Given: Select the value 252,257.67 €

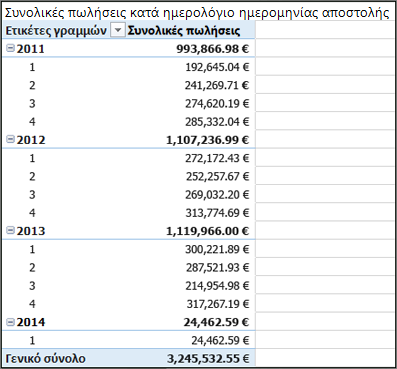Looking at the screenshot, I should (x=217, y=176).
